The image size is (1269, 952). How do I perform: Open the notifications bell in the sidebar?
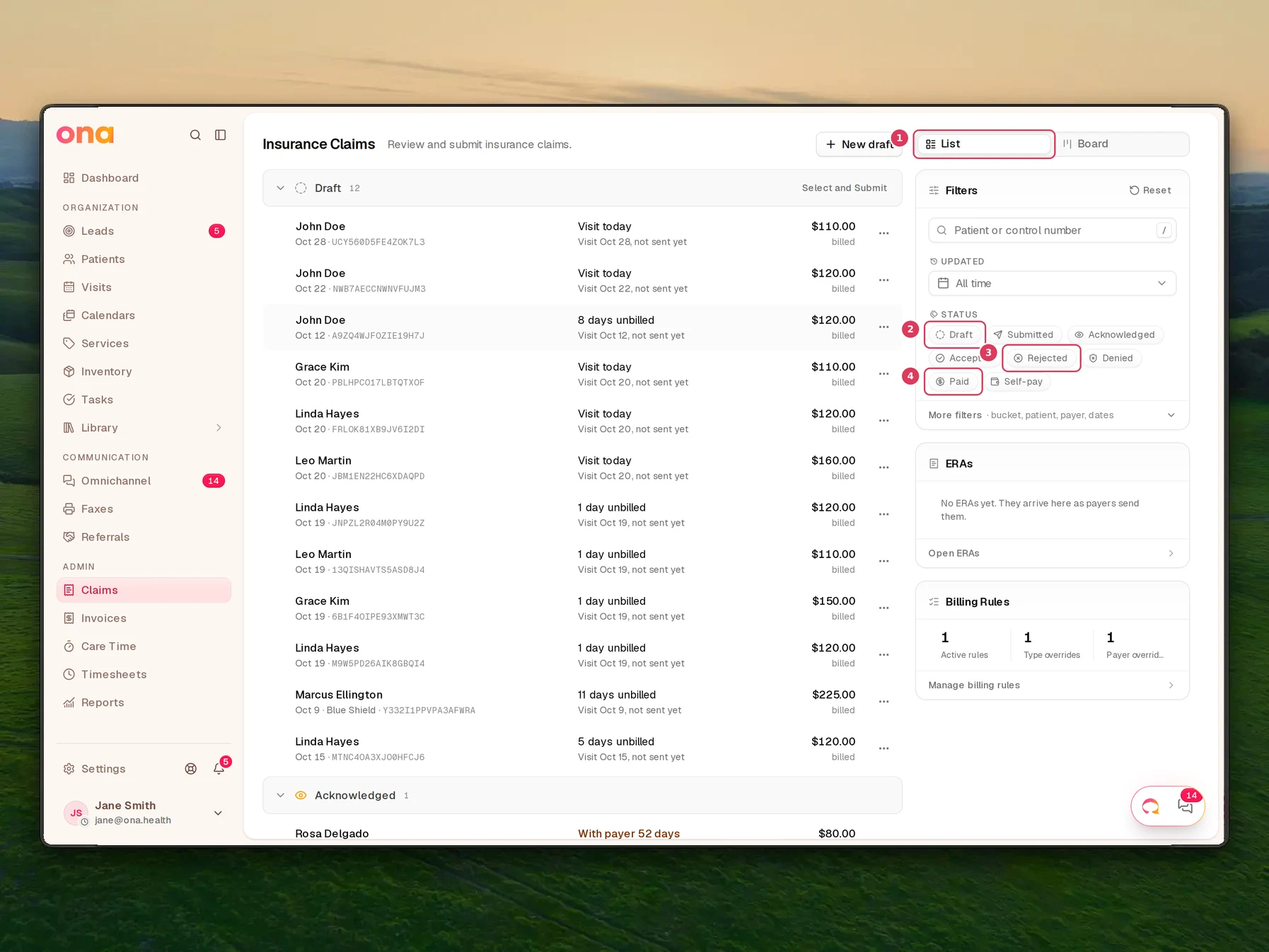coord(219,769)
